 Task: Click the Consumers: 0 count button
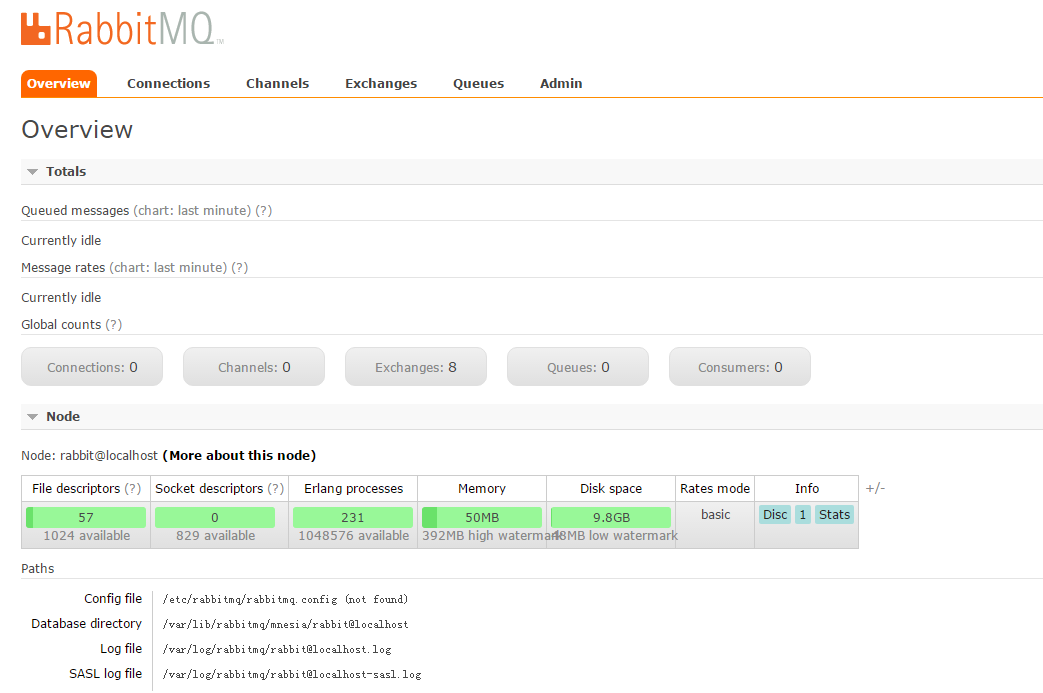740,367
